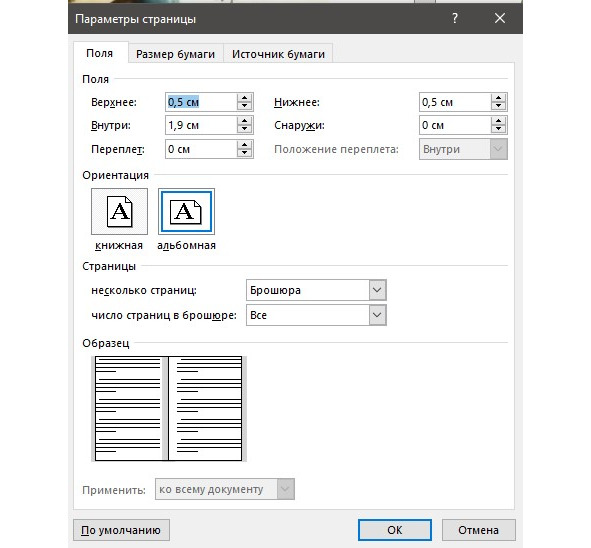This screenshot has width=591, height=548.
Task: Select the portrait (книжная) orientation icon
Action: (119, 211)
